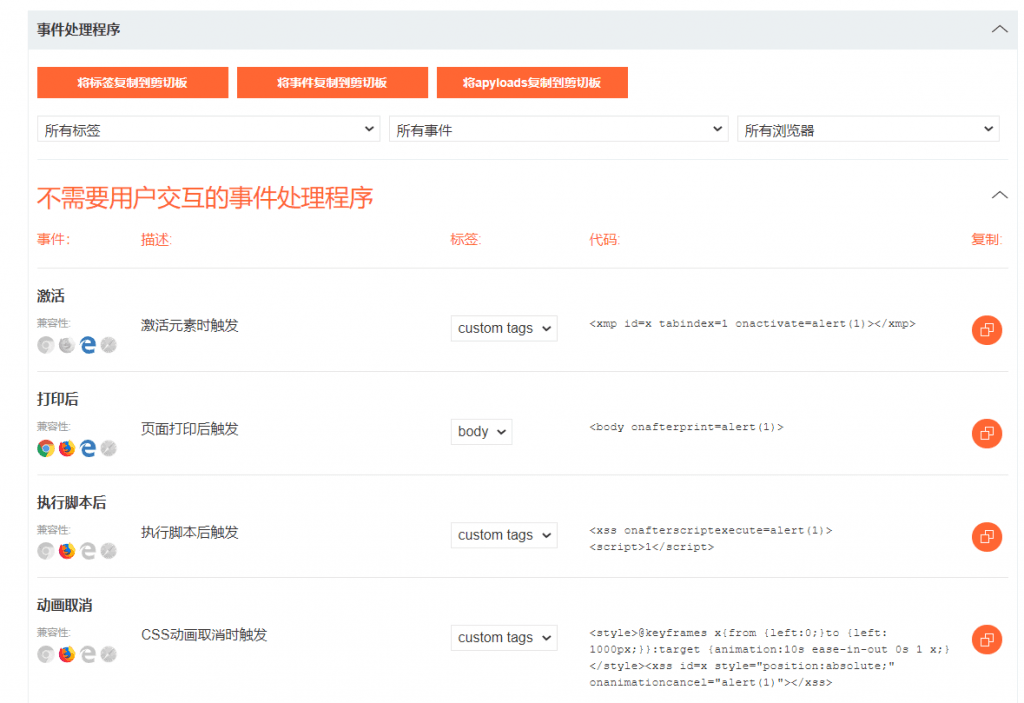
Task: Click the Firefox icon in the 激活 row
Action: (67, 345)
